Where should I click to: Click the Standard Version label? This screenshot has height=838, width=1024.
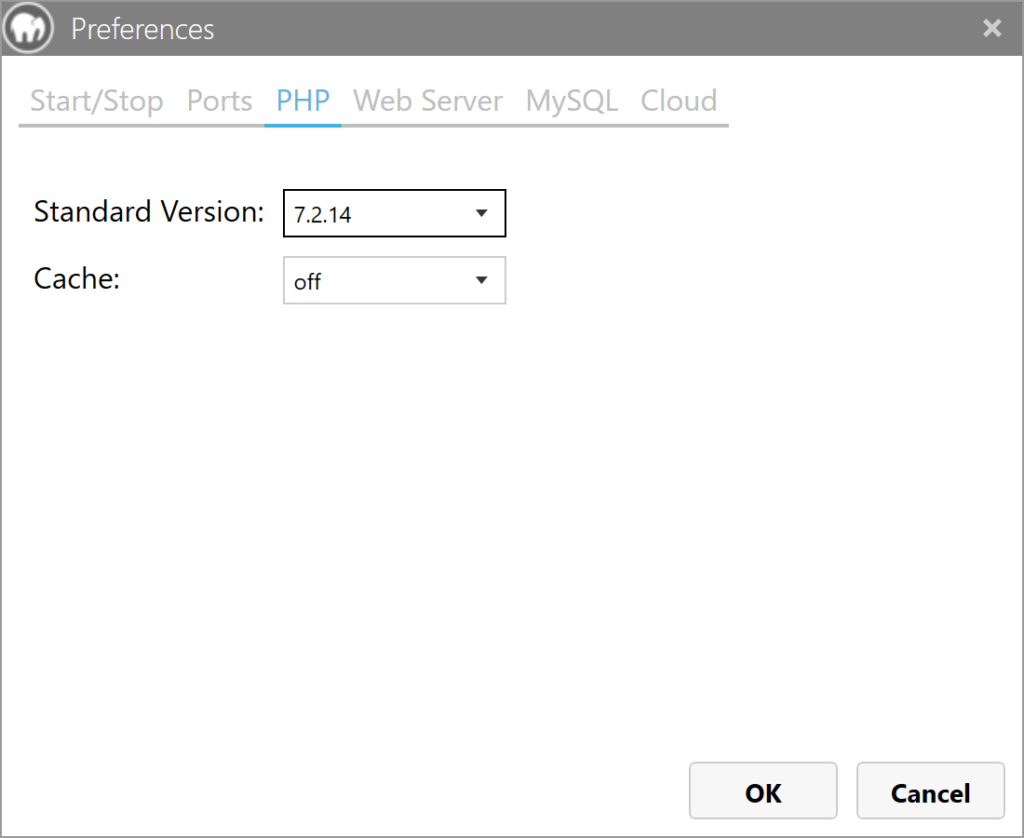click(149, 212)
